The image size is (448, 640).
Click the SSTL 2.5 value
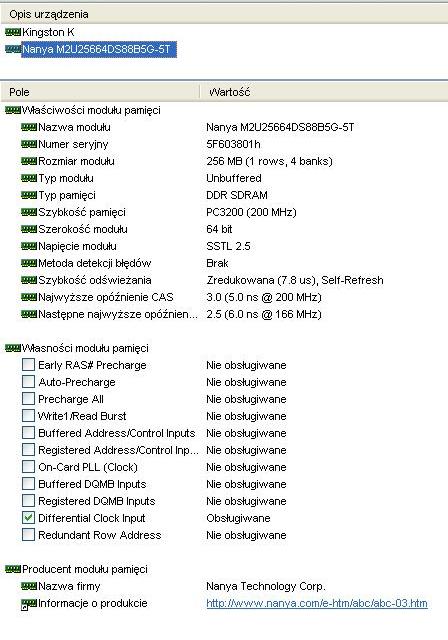[x=228, y=246]
